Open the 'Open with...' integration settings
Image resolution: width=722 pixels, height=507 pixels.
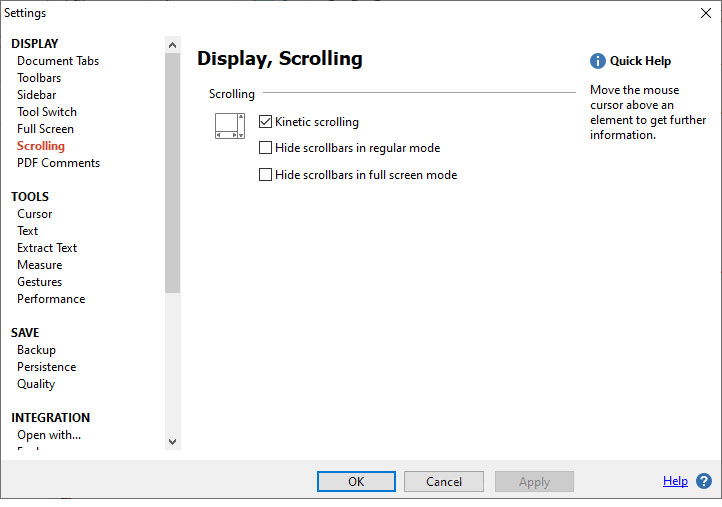(x=49, y=435)
